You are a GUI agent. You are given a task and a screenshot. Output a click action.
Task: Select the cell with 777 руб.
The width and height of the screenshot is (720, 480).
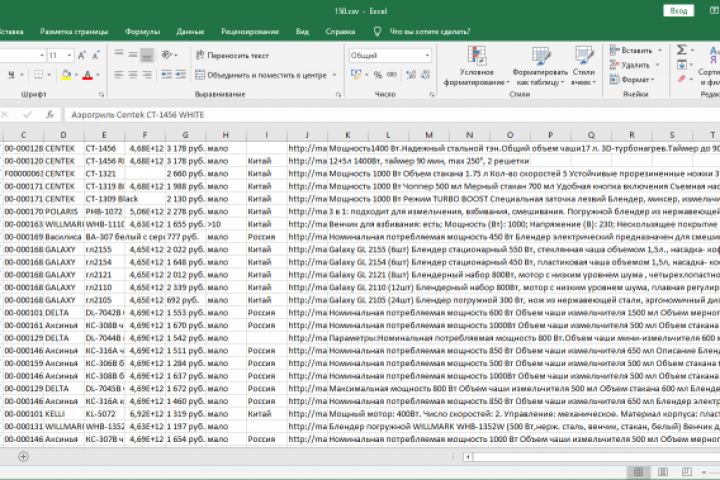(x=186, y=237)
